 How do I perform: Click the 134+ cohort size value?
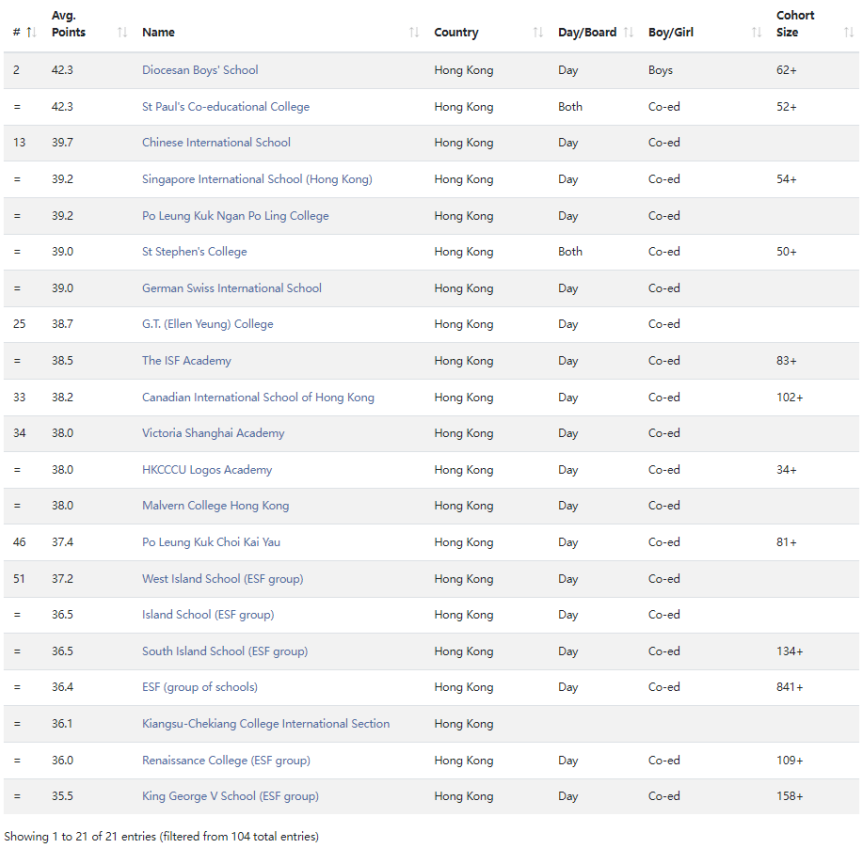click(x=789, y=652)
